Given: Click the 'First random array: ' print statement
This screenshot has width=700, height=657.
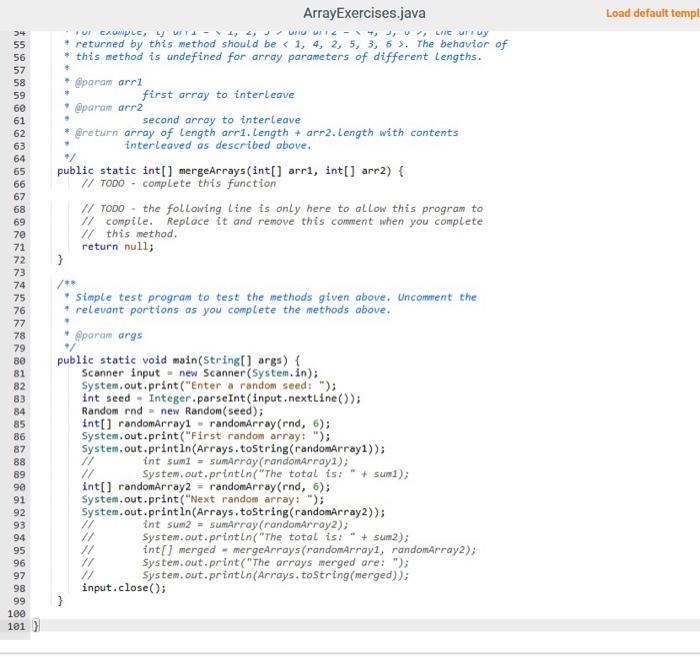Looking at the screenshot, I should coord(206,436).
